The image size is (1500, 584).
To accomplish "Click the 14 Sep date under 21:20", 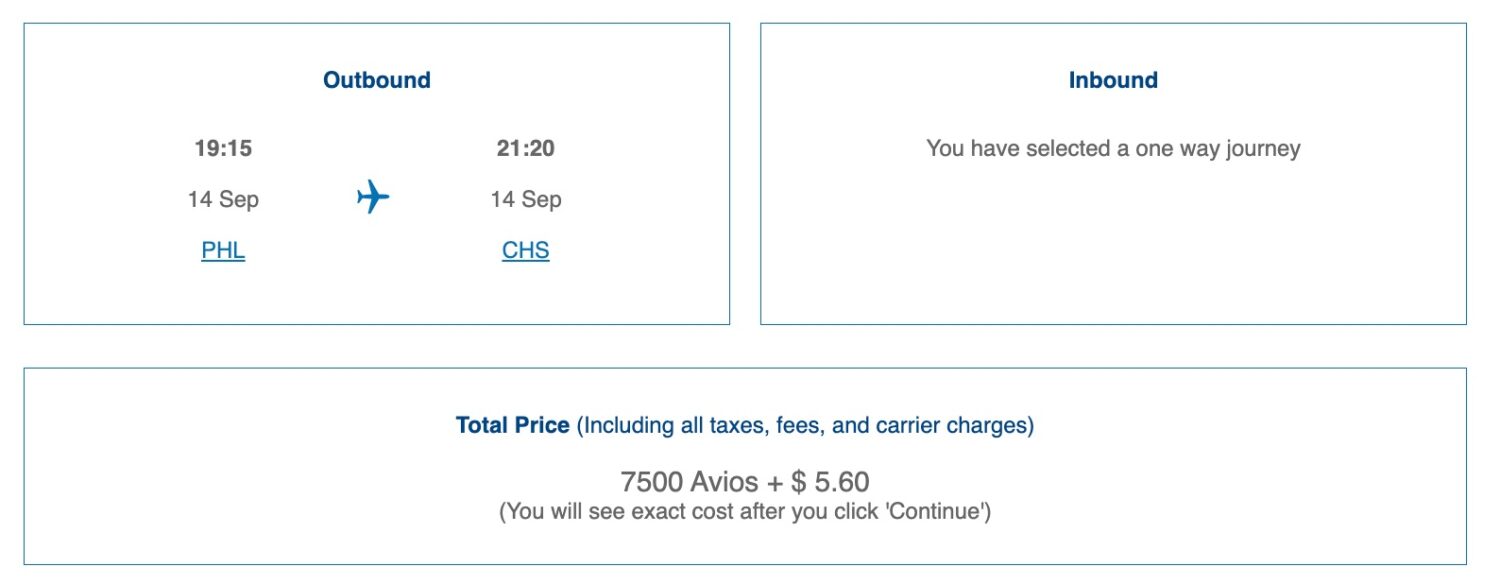I will coord(526,199).
